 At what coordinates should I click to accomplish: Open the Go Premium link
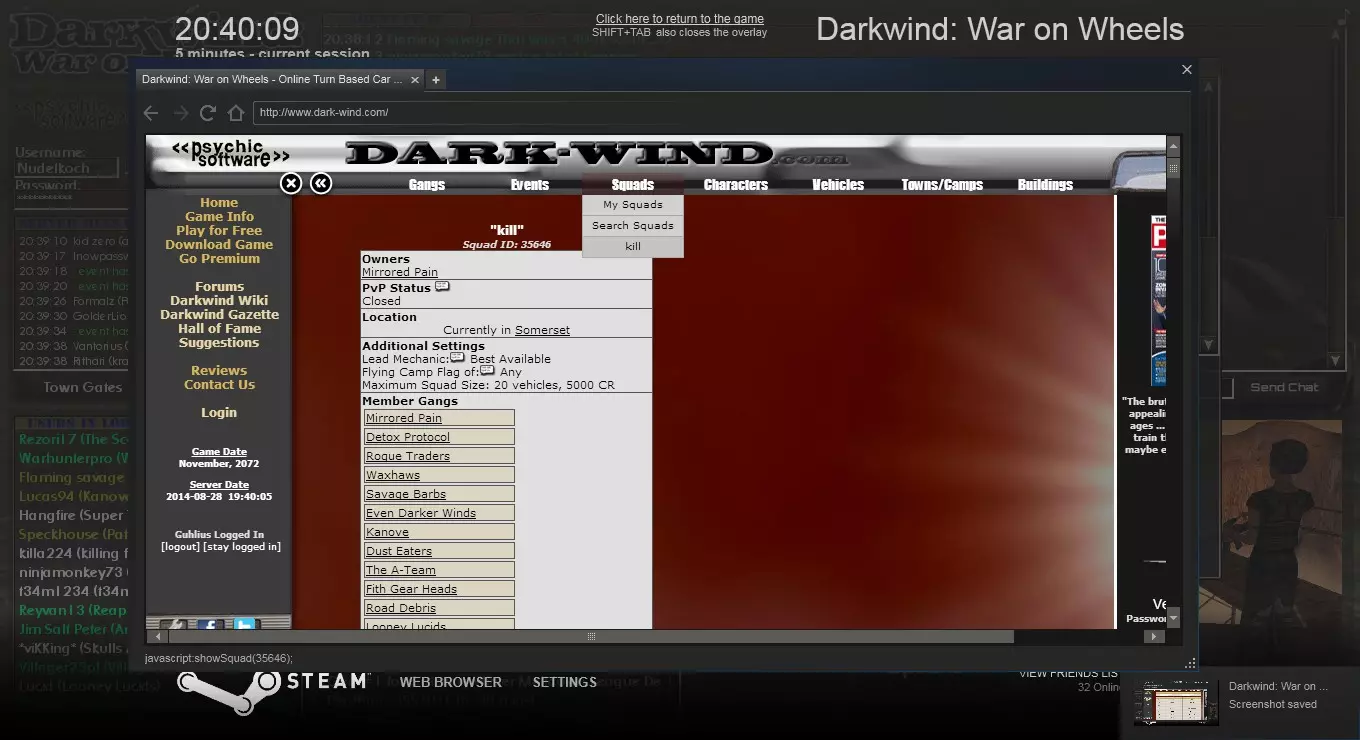point(219,259)
